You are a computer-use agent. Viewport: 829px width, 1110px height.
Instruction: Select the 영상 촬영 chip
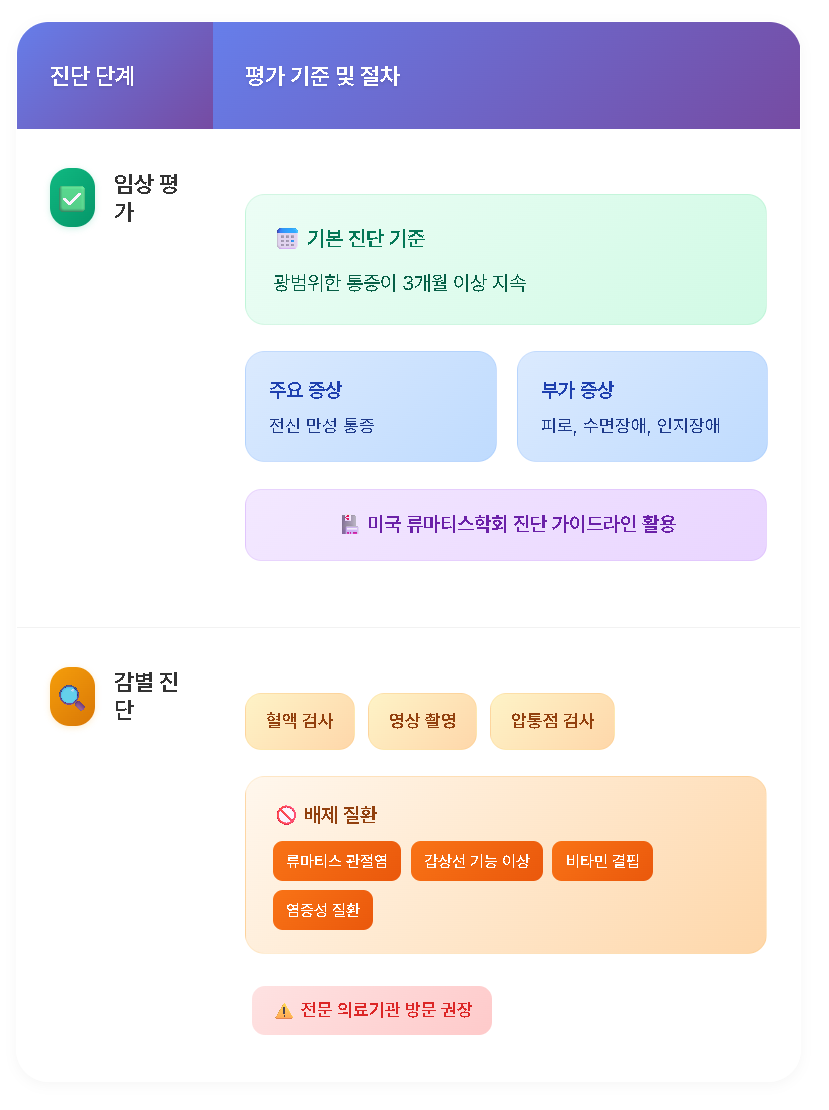(423, 721)
